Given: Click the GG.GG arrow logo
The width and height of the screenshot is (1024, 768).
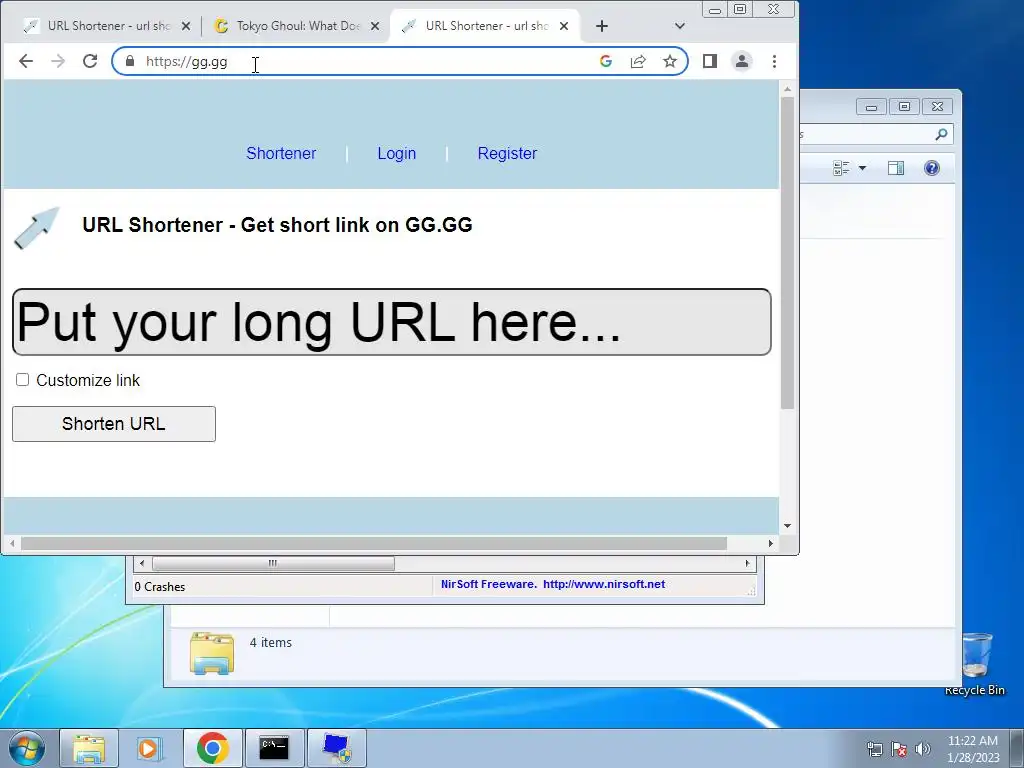Looking at the screenshot, I should click(x=37, y=227).
